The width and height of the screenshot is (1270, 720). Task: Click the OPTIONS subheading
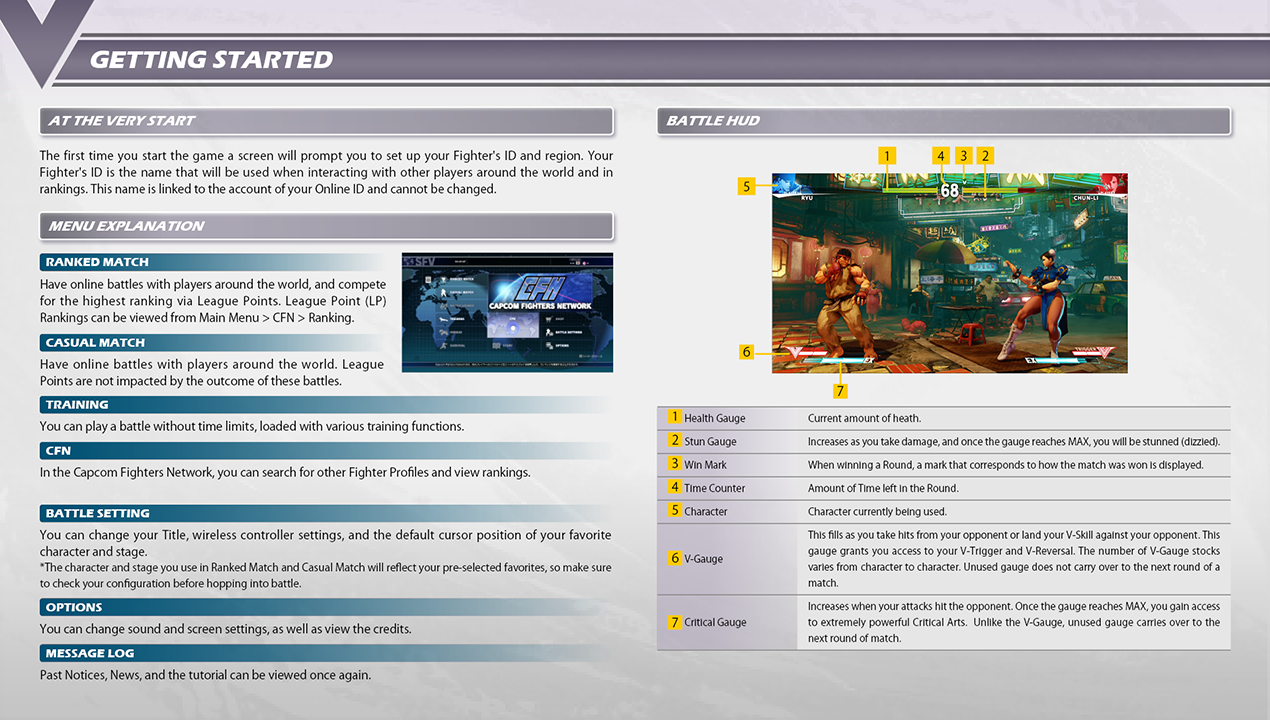[x=74, y=607]
